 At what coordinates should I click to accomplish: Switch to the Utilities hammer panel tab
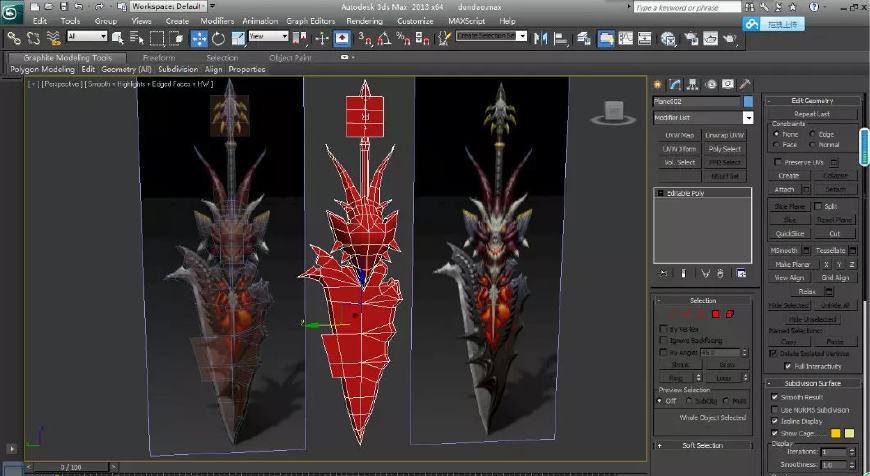click(745, 84)
